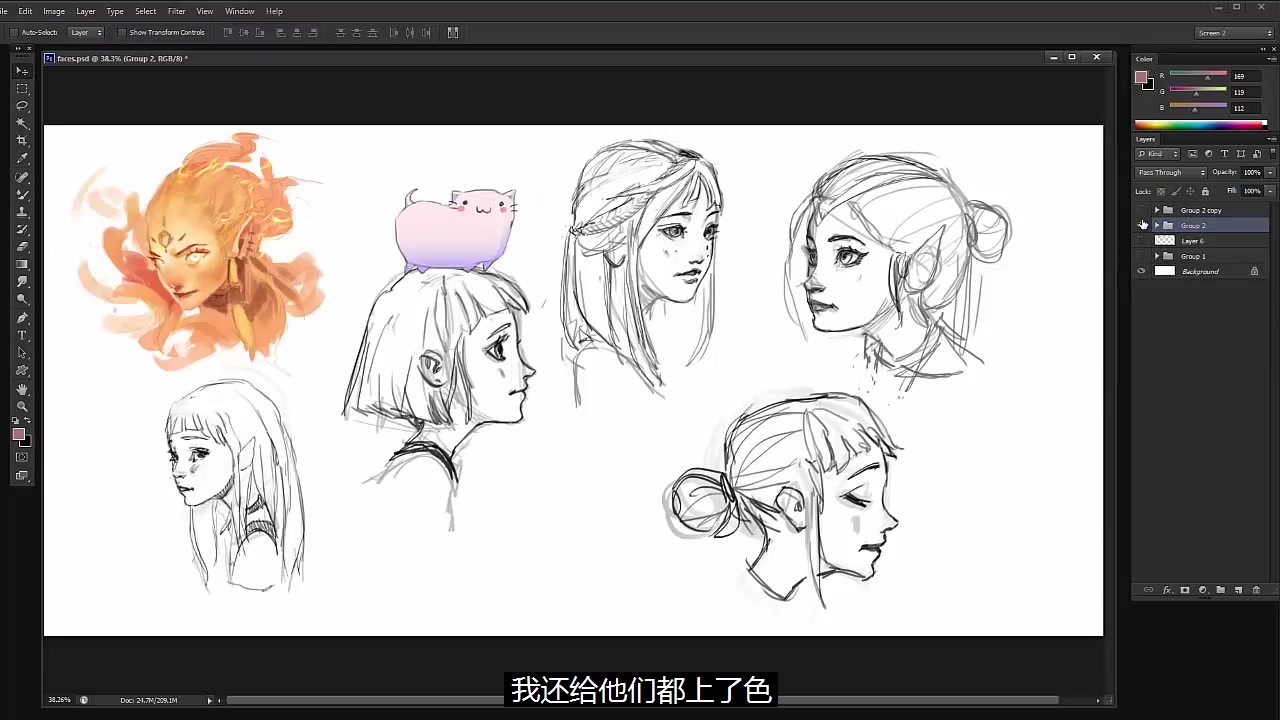Select the Rectangular Marquee tool
Screen dimensions: 1280x720
(x=22, y=88)
